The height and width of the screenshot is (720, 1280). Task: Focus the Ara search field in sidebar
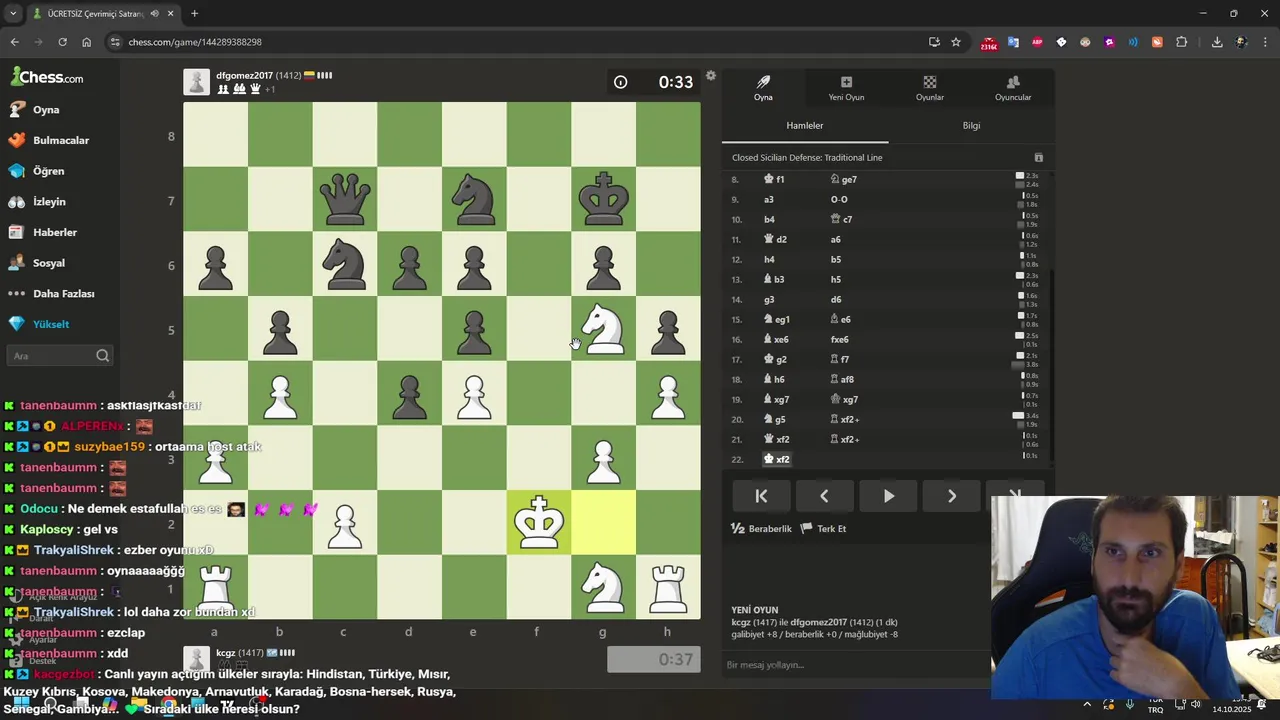coord(60,355)
